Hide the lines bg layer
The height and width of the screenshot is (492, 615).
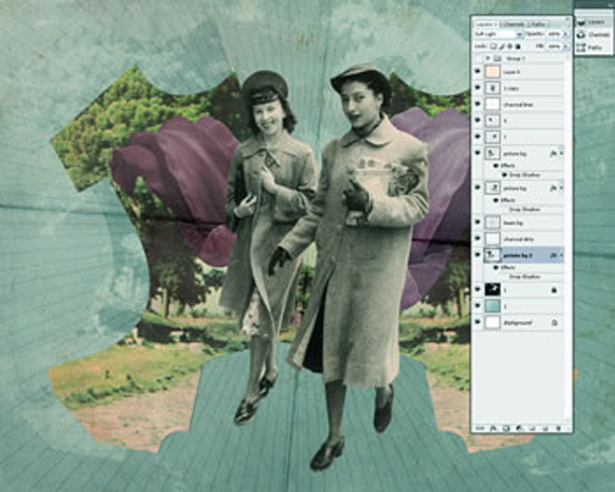click(x=477, y=222)
